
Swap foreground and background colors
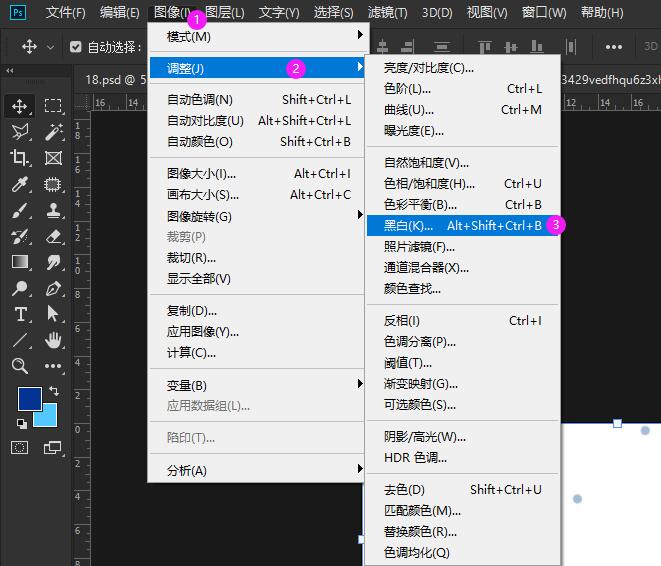coord(54,391)
